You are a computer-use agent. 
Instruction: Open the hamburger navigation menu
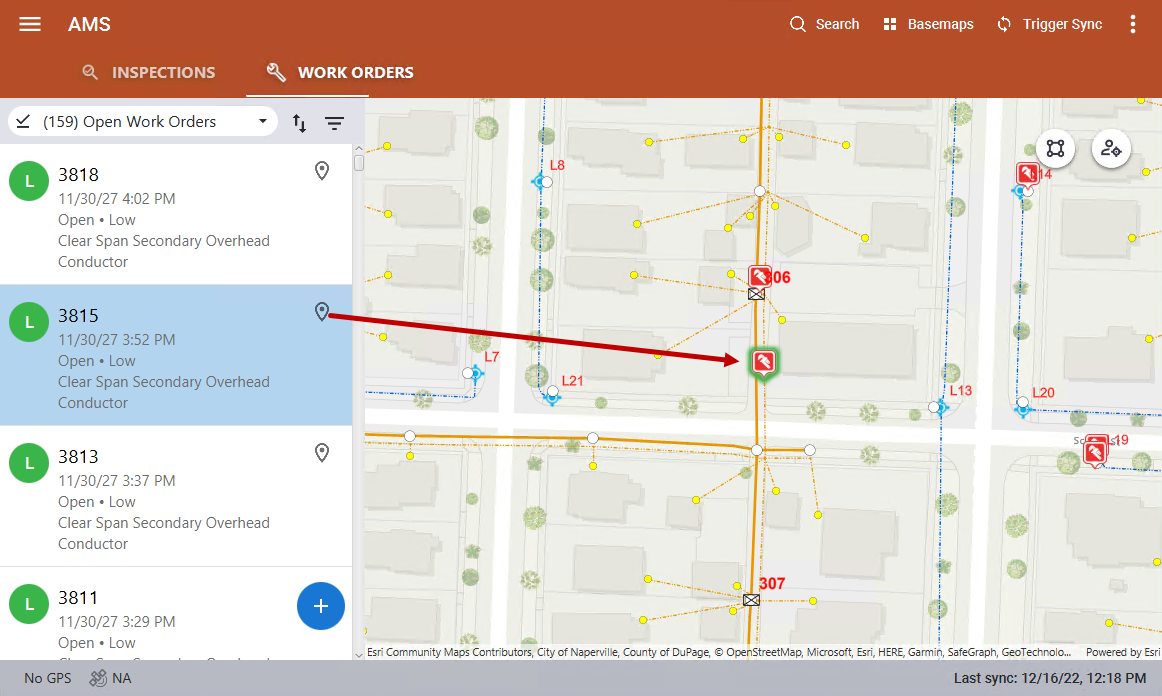pos(30,24)
